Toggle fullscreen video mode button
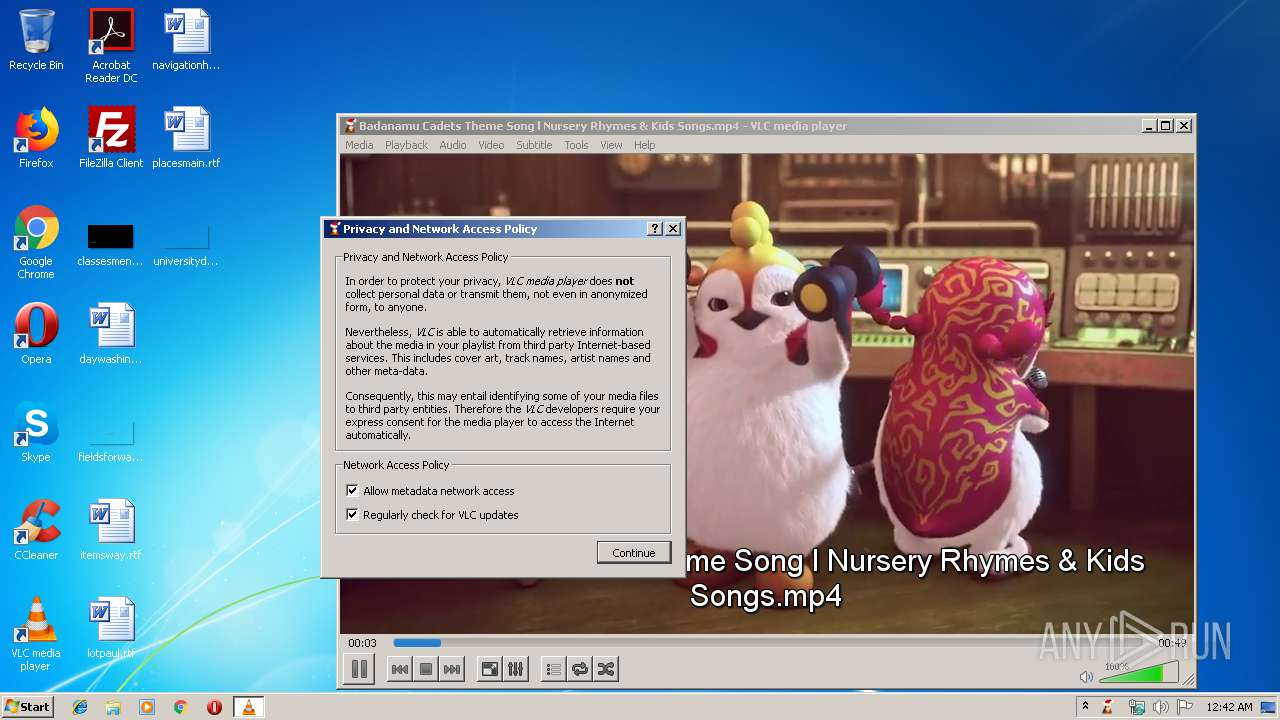This screenshot has height=720, width=1280. pos(490,670)
